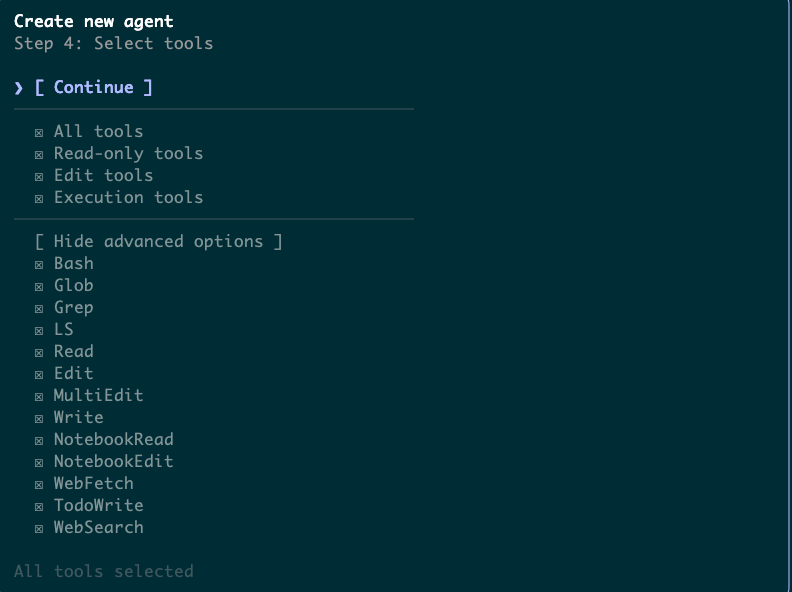Disable the WebSearch tool
The image size is (792, 592).
pyautogui.click(x=39, y=528)
